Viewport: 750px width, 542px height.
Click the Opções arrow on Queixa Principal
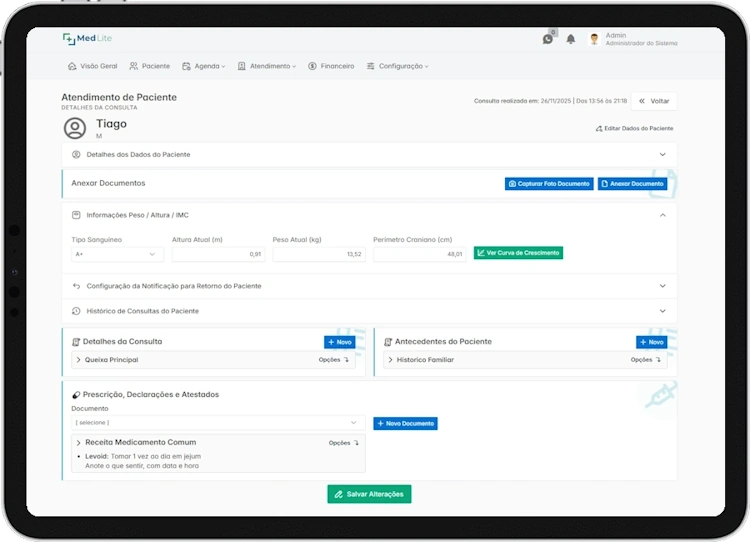point(346,359)
